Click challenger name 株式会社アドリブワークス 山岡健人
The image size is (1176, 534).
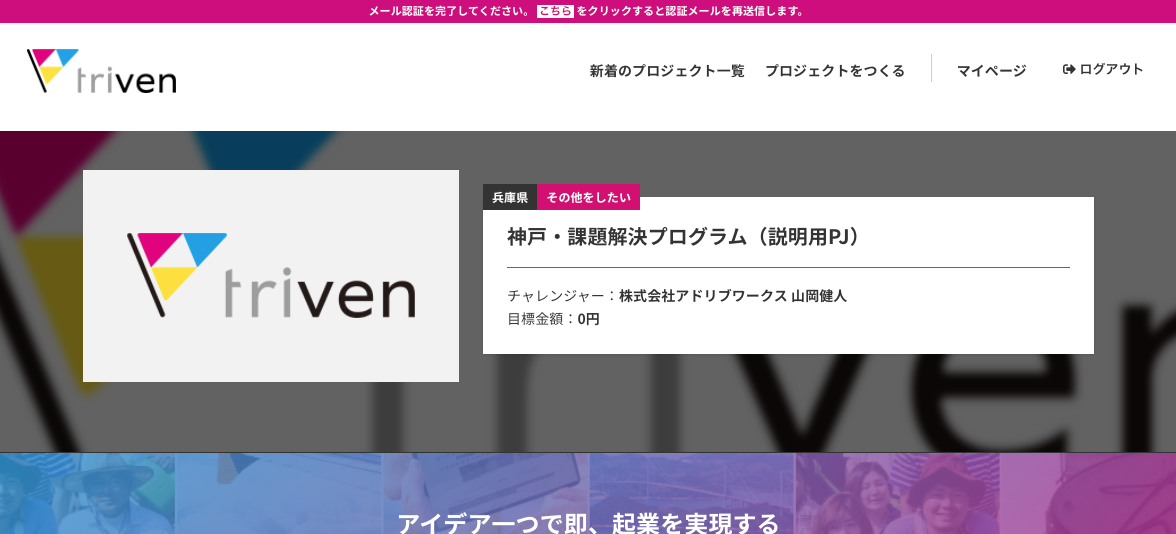pos(733,296)
